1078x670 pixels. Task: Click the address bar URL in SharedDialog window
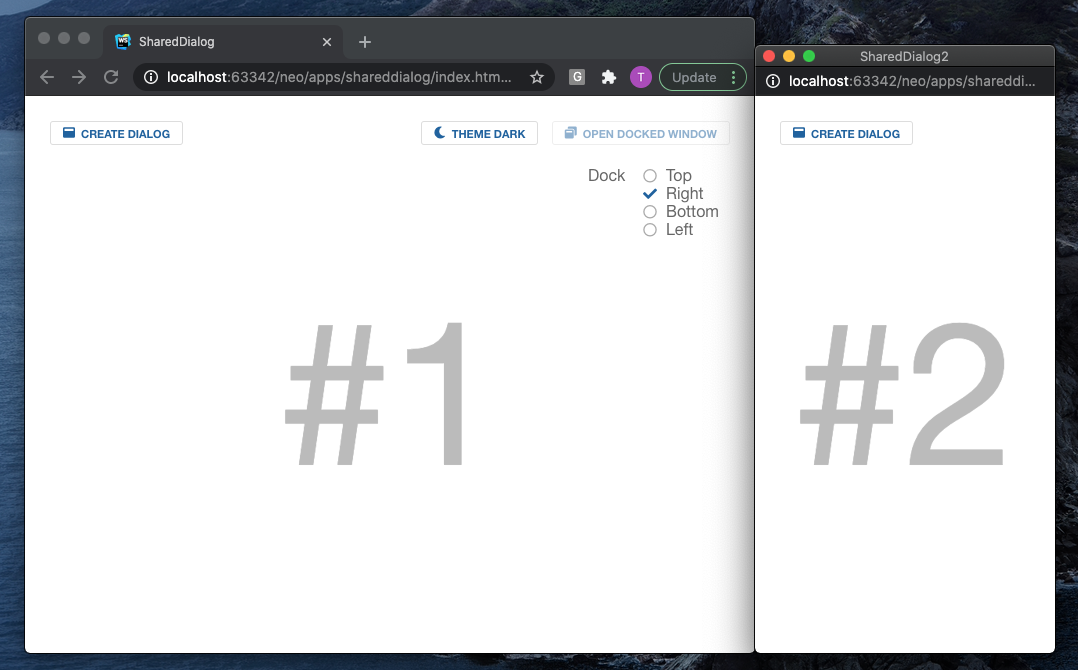(339, 77)
